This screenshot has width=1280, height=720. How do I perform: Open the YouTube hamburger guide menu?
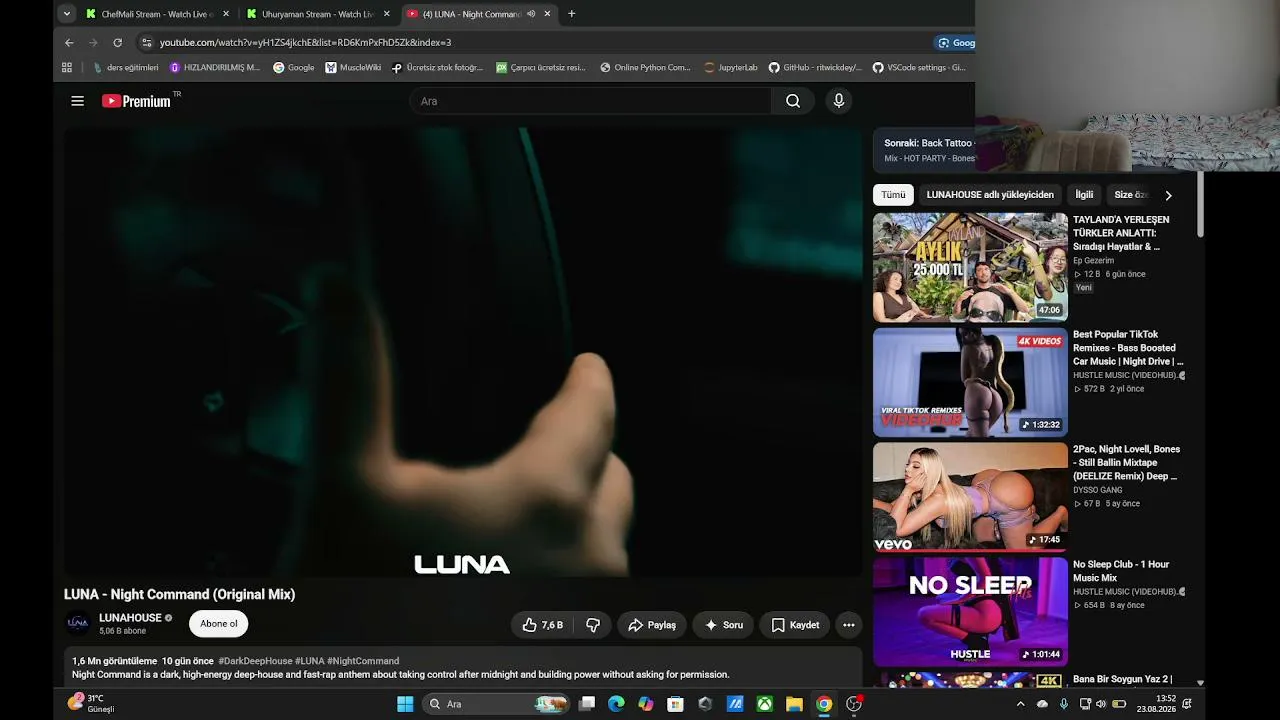pyautogui.click(x=77, y=101)
